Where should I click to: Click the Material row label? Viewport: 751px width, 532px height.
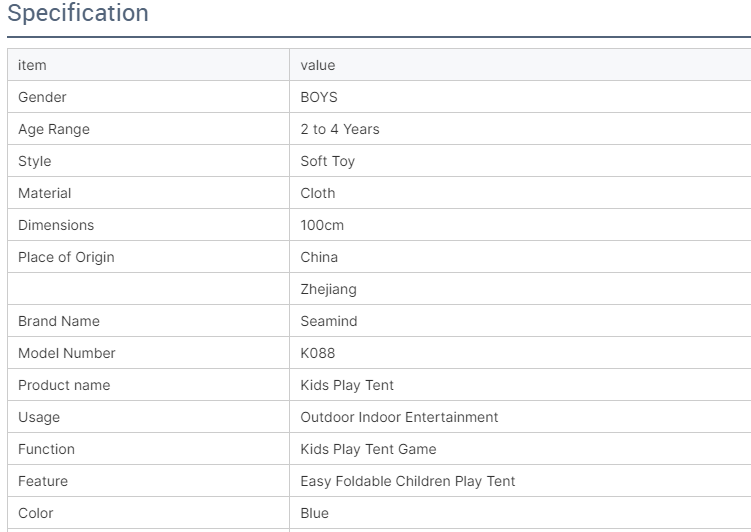point(44,193)
